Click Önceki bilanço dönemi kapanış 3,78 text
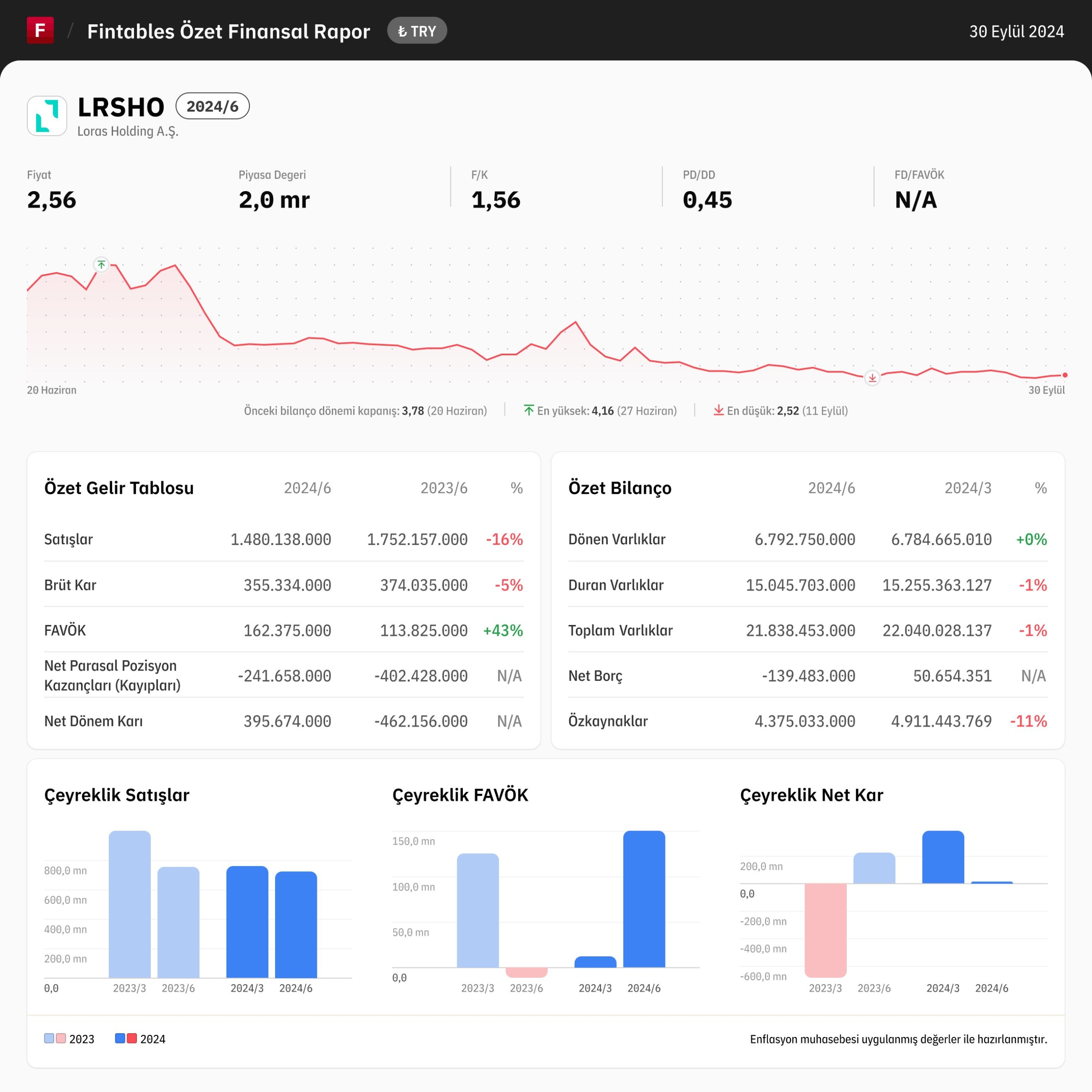Screen dimensions: 1092x1092 [x=365, y=411]
